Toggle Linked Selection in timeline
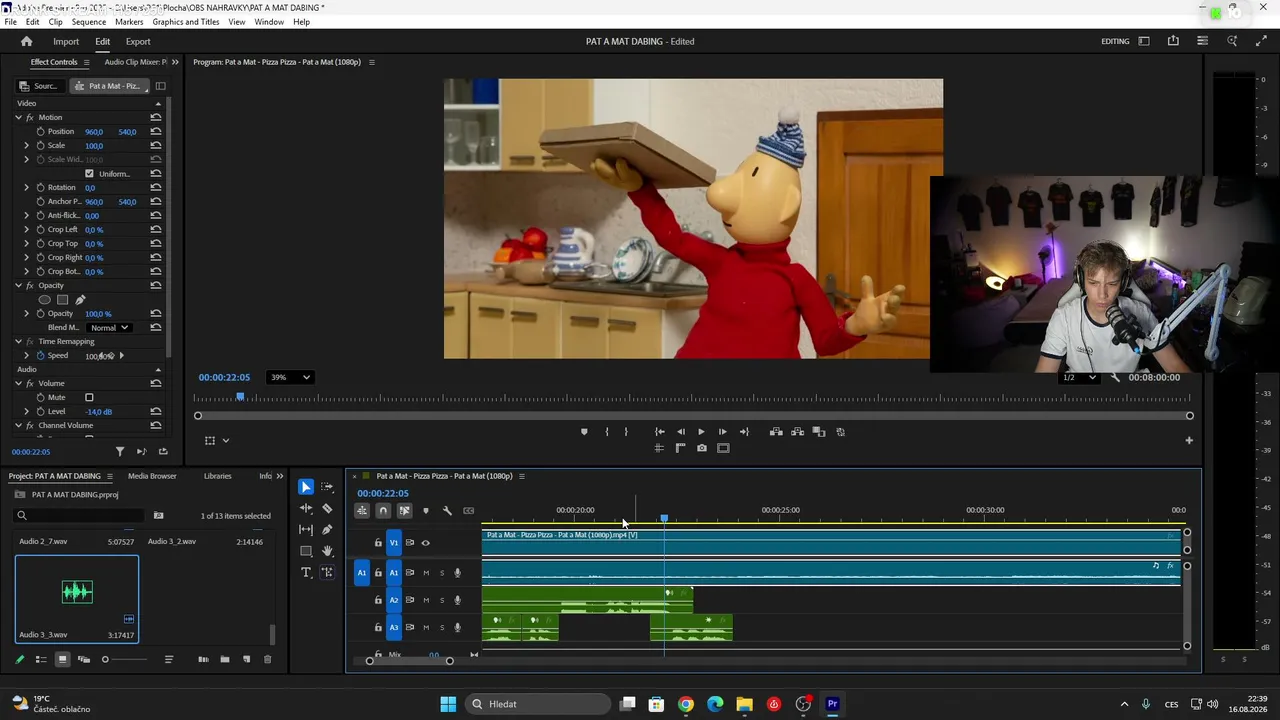 (404, 511)
